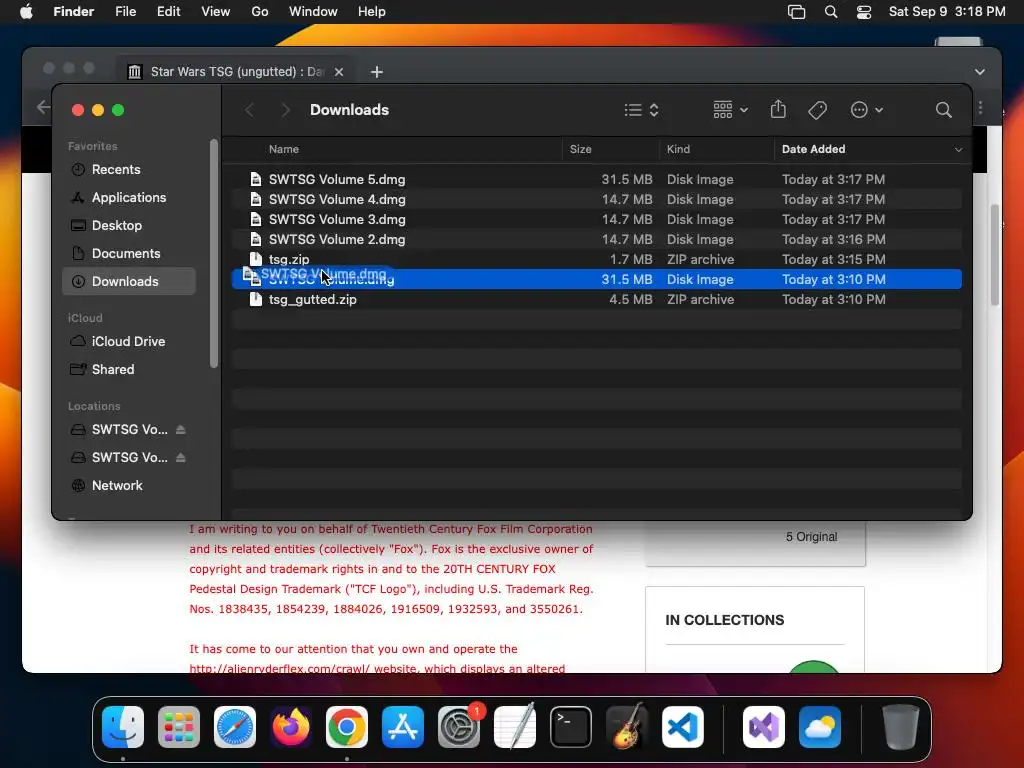
Task: Expand Chrome tab list chevron
Action: [979, 72]
